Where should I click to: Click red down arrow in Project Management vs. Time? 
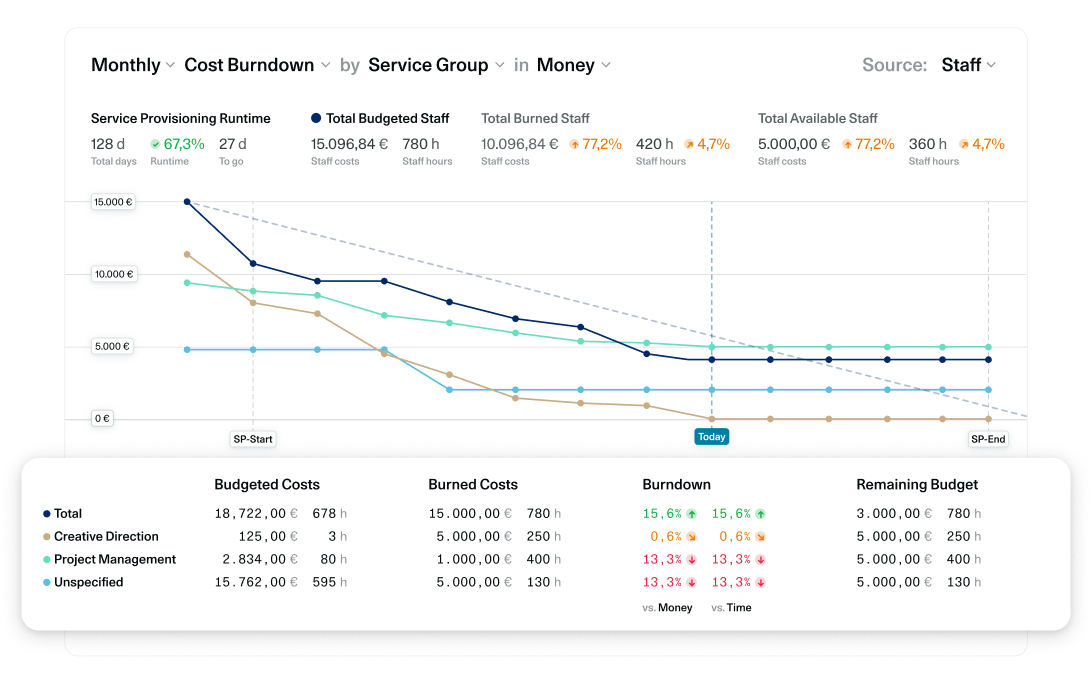tap(760, 559)
